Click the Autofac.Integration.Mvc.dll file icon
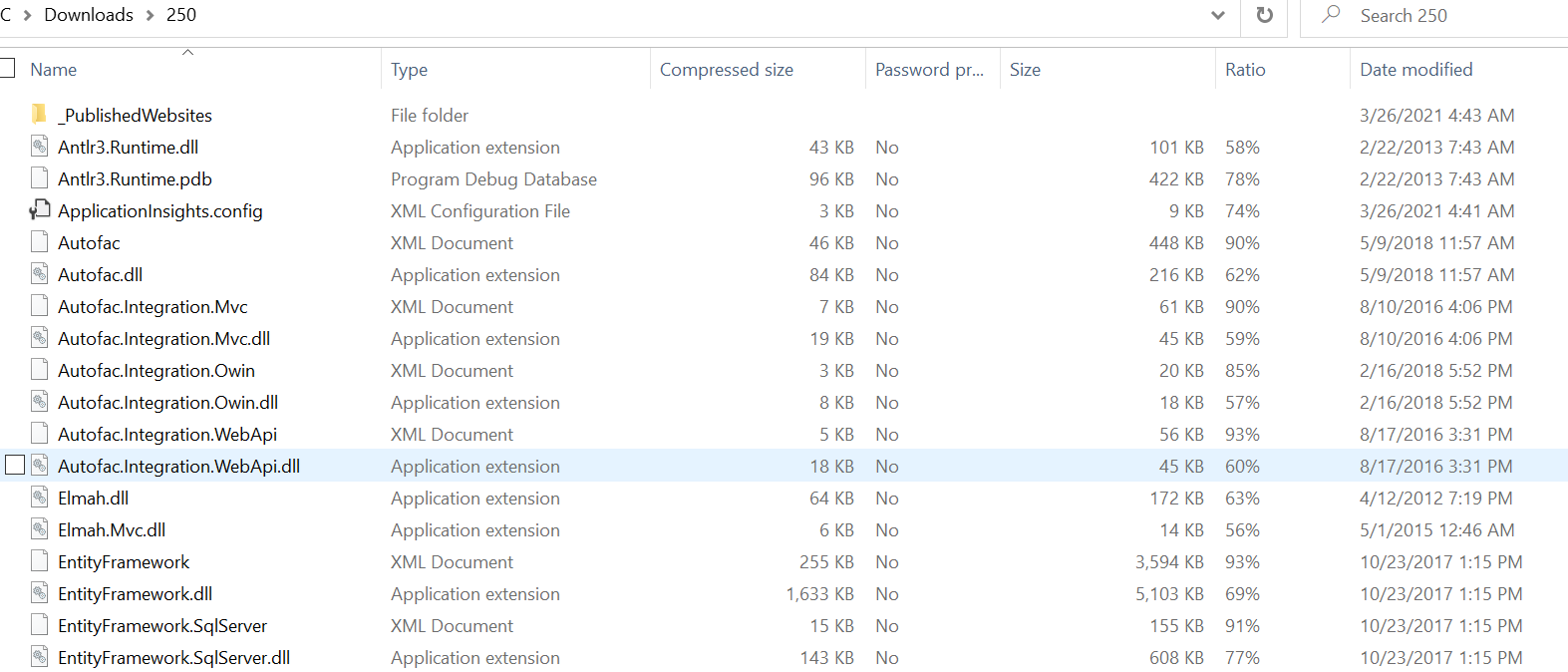Viewport: 1568px width, 672px height. 39,338
